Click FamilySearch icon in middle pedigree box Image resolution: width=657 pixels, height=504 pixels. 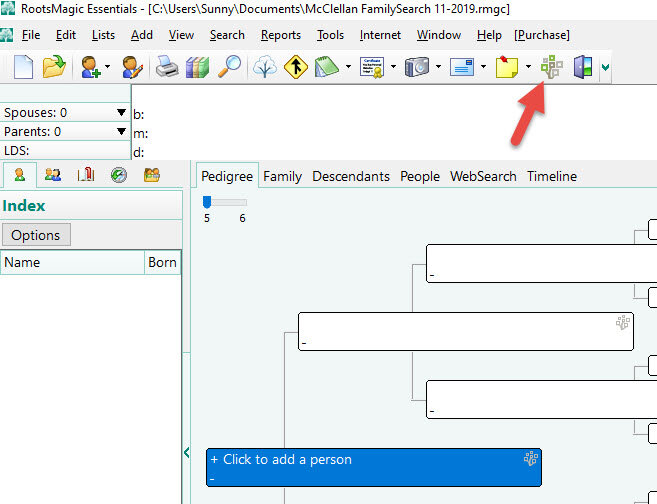click(623, 323)
